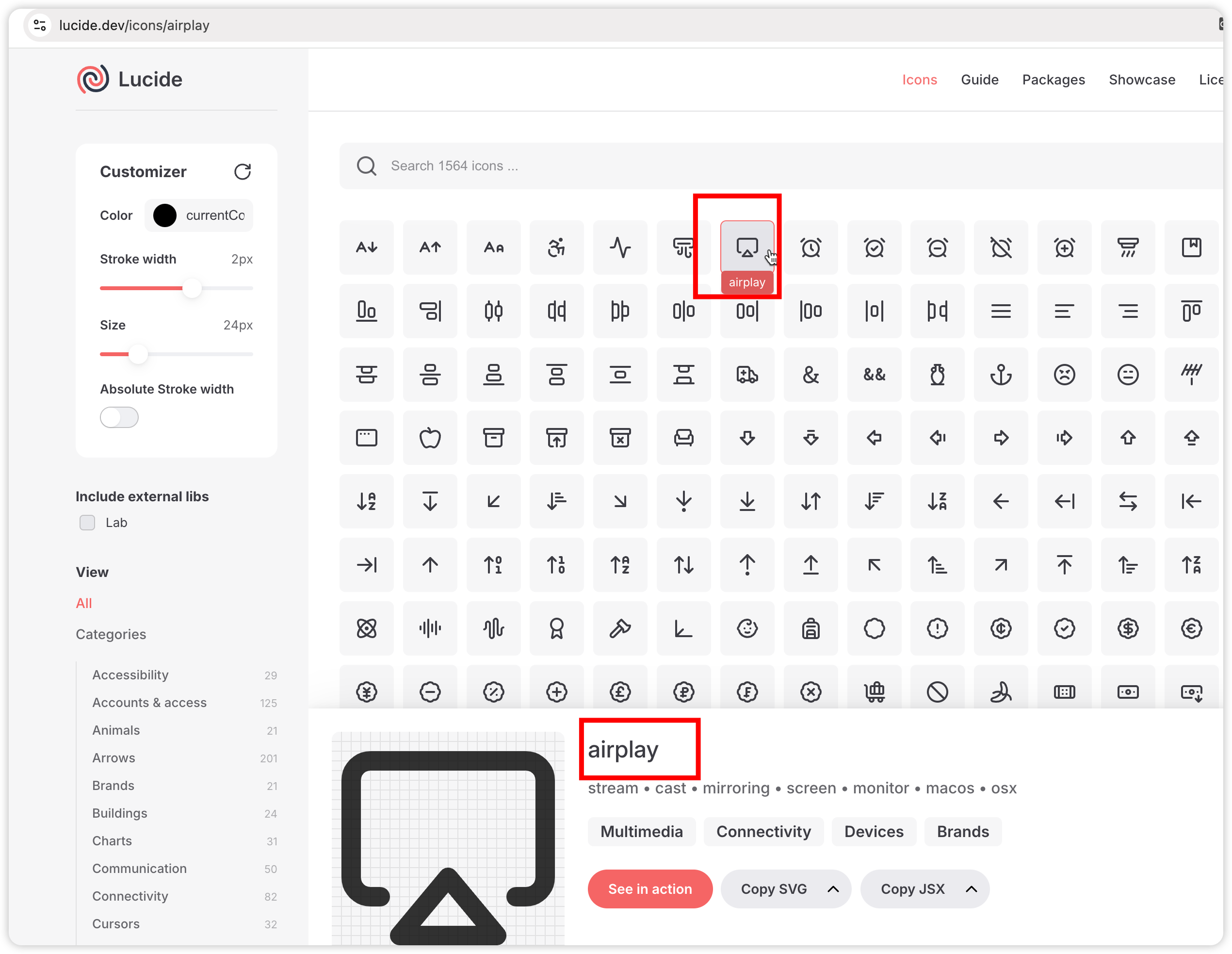Click the Stroke width slider handle
Image resolution: width=1232 pixels, height=954 pixels.
coord(192,288)
